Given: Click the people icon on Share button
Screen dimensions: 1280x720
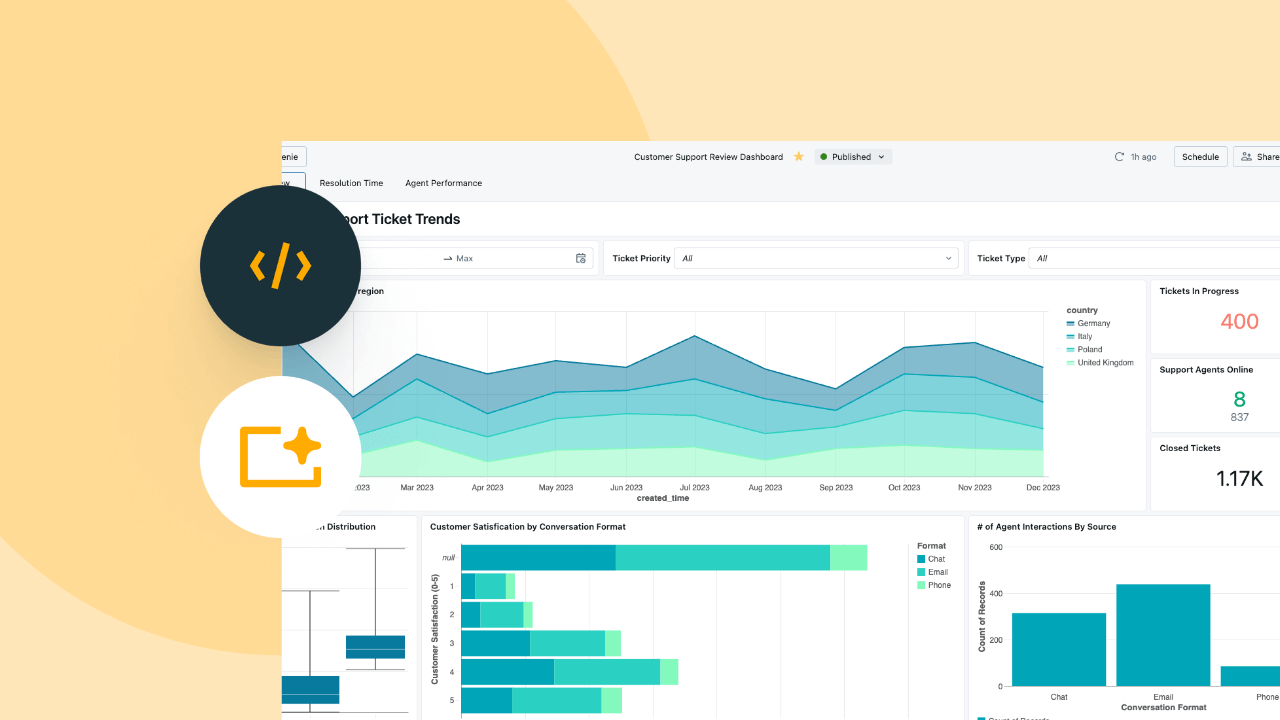Looking at the screenshot, I should pos(1246,157).
